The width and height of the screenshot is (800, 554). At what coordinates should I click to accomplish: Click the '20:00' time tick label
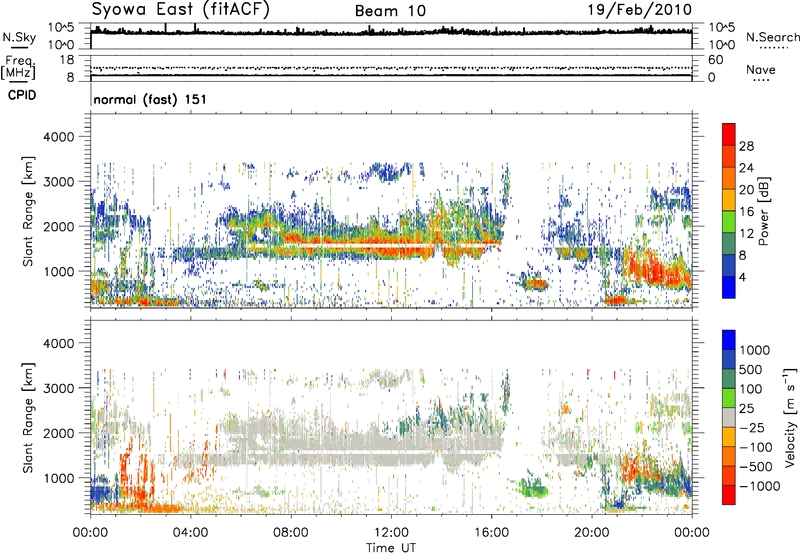[592, 533]
